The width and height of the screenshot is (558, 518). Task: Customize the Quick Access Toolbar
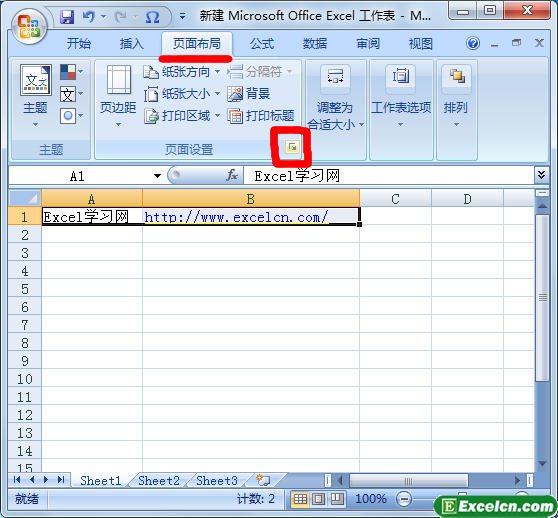click(x=183, y=16)
